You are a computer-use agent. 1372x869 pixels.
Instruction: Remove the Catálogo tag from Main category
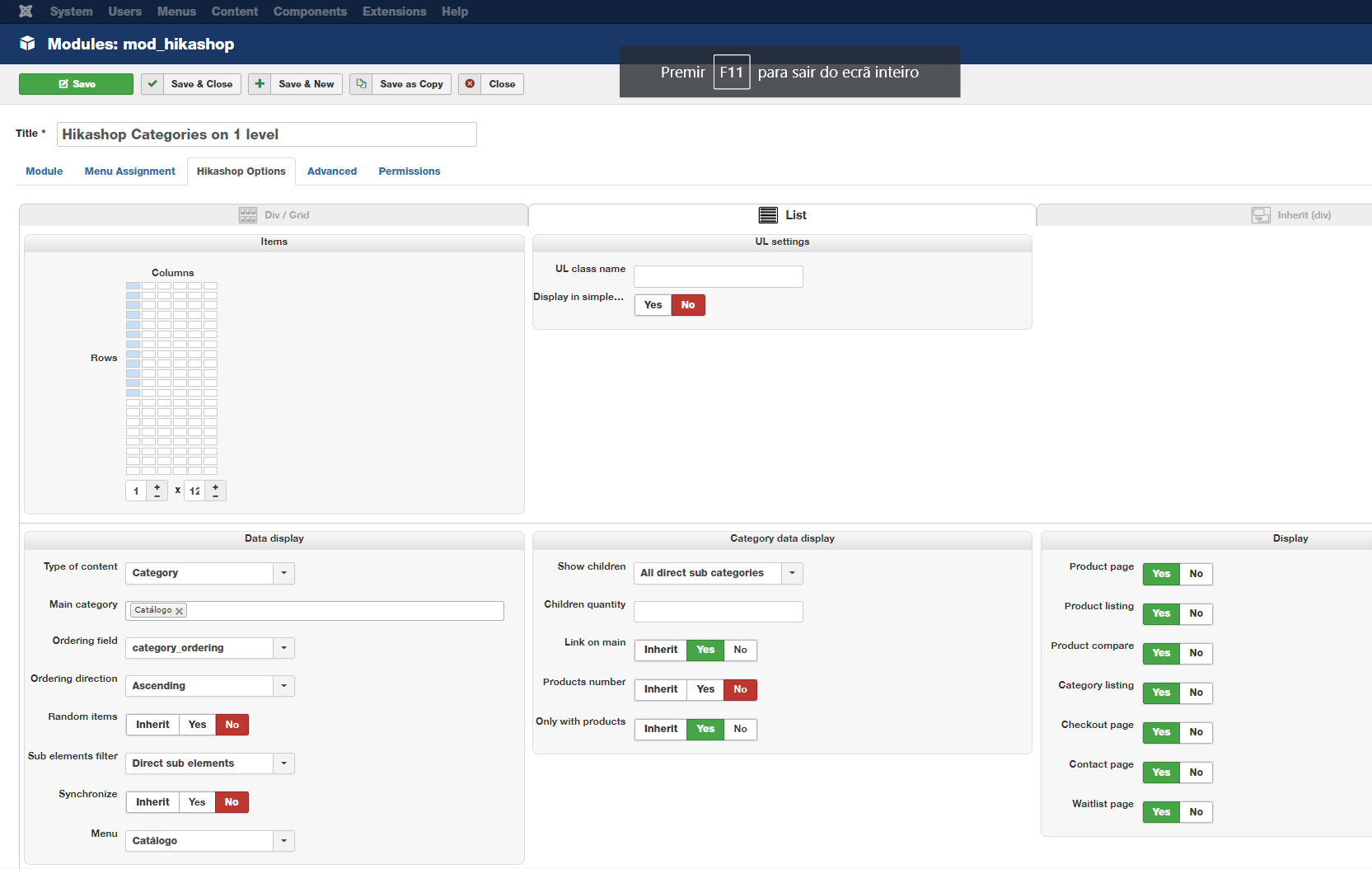(x=179, y=611)
